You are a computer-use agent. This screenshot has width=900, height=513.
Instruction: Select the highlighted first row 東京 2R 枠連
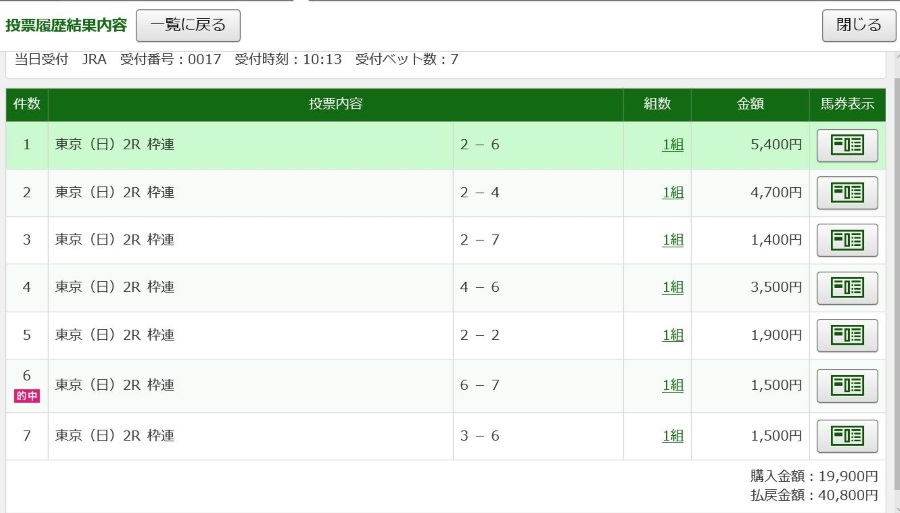point(445,145)
